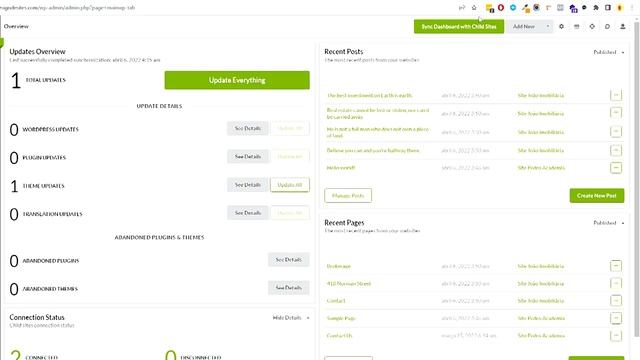
Task: Toggle the browser side panel icon
Action: [608, 7]
